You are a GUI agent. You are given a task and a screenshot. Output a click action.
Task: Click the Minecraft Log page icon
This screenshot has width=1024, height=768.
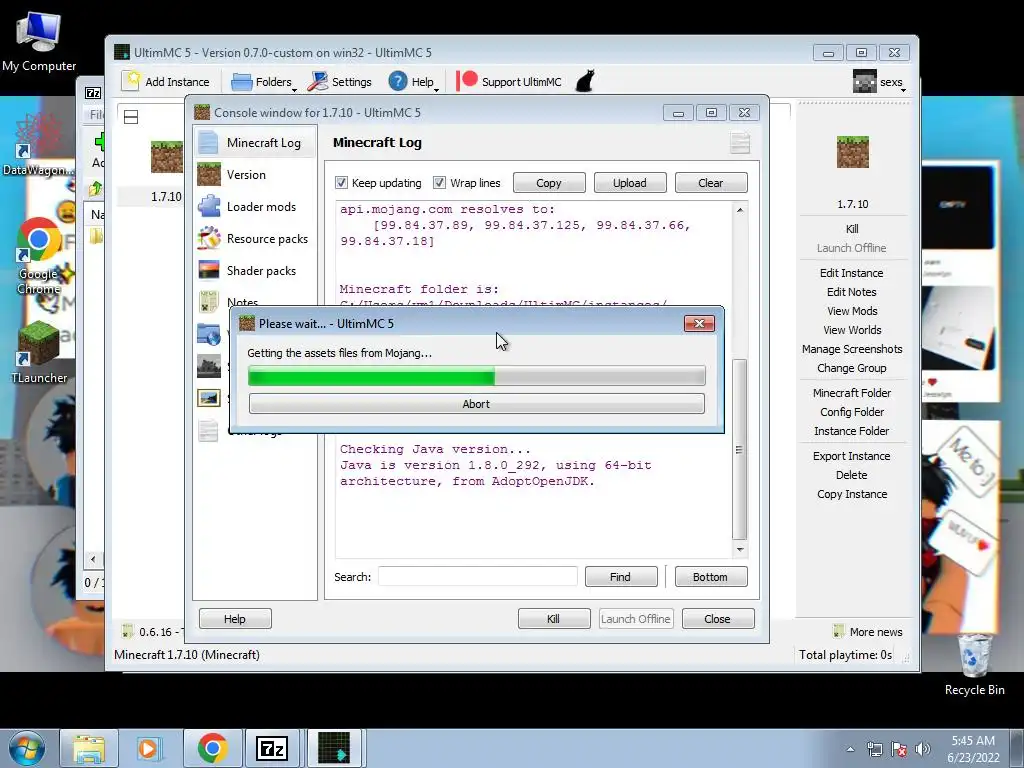point(208,142)
